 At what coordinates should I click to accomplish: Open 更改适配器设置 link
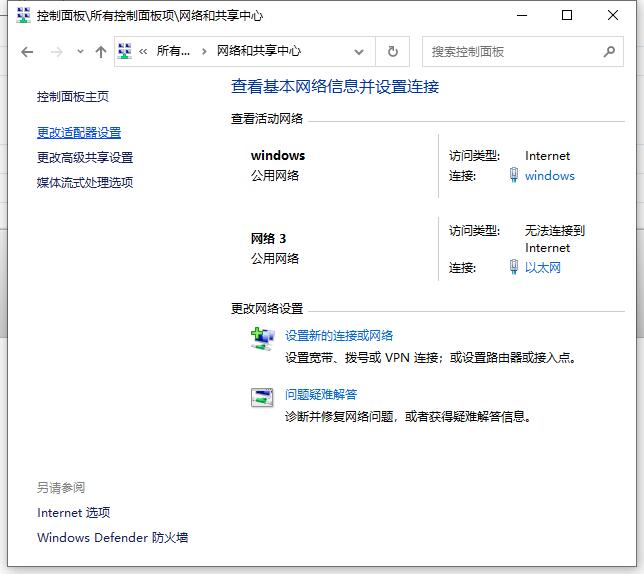pos(79,133)
